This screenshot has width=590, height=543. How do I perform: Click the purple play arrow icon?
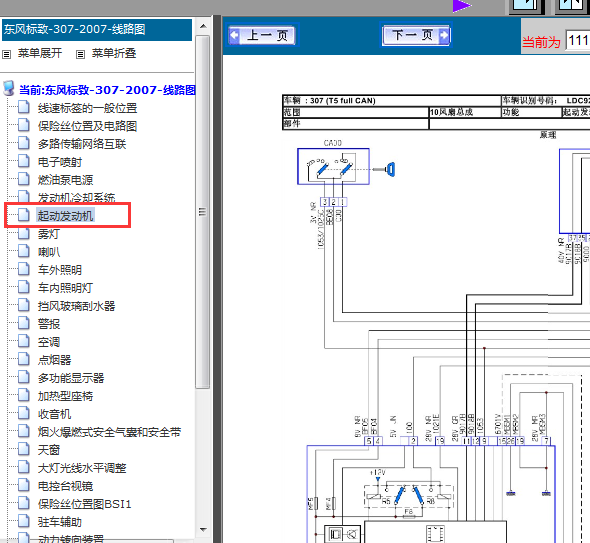tap(461, 6)
